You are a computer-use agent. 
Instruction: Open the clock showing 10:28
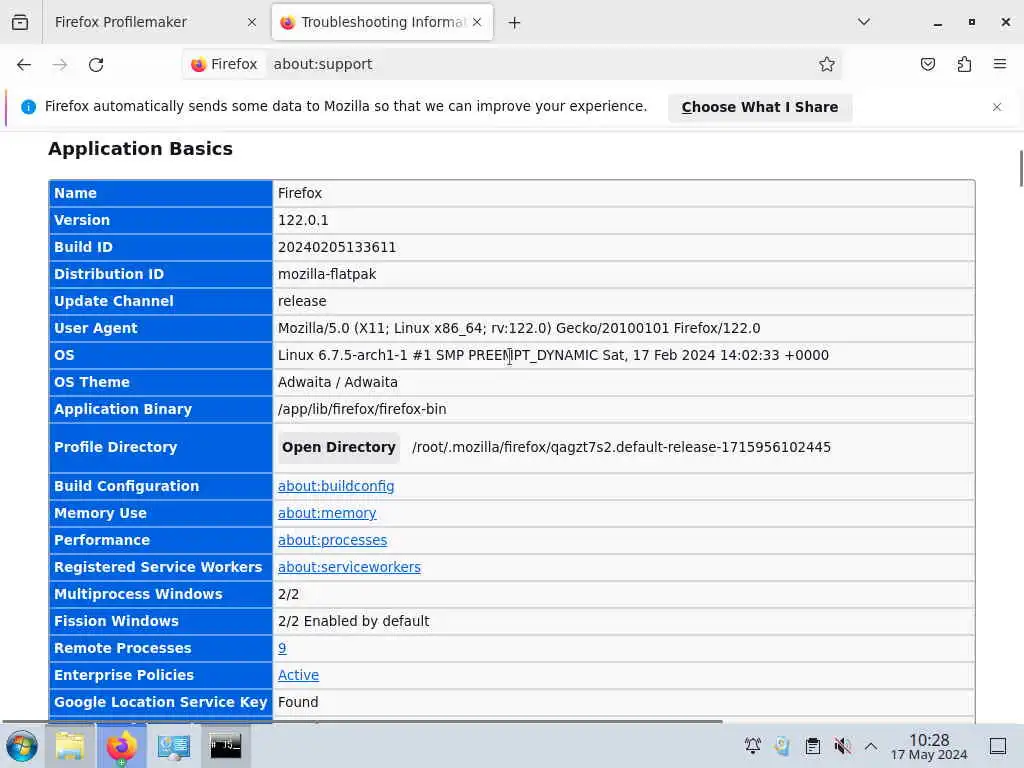click(x=929, y=746)
